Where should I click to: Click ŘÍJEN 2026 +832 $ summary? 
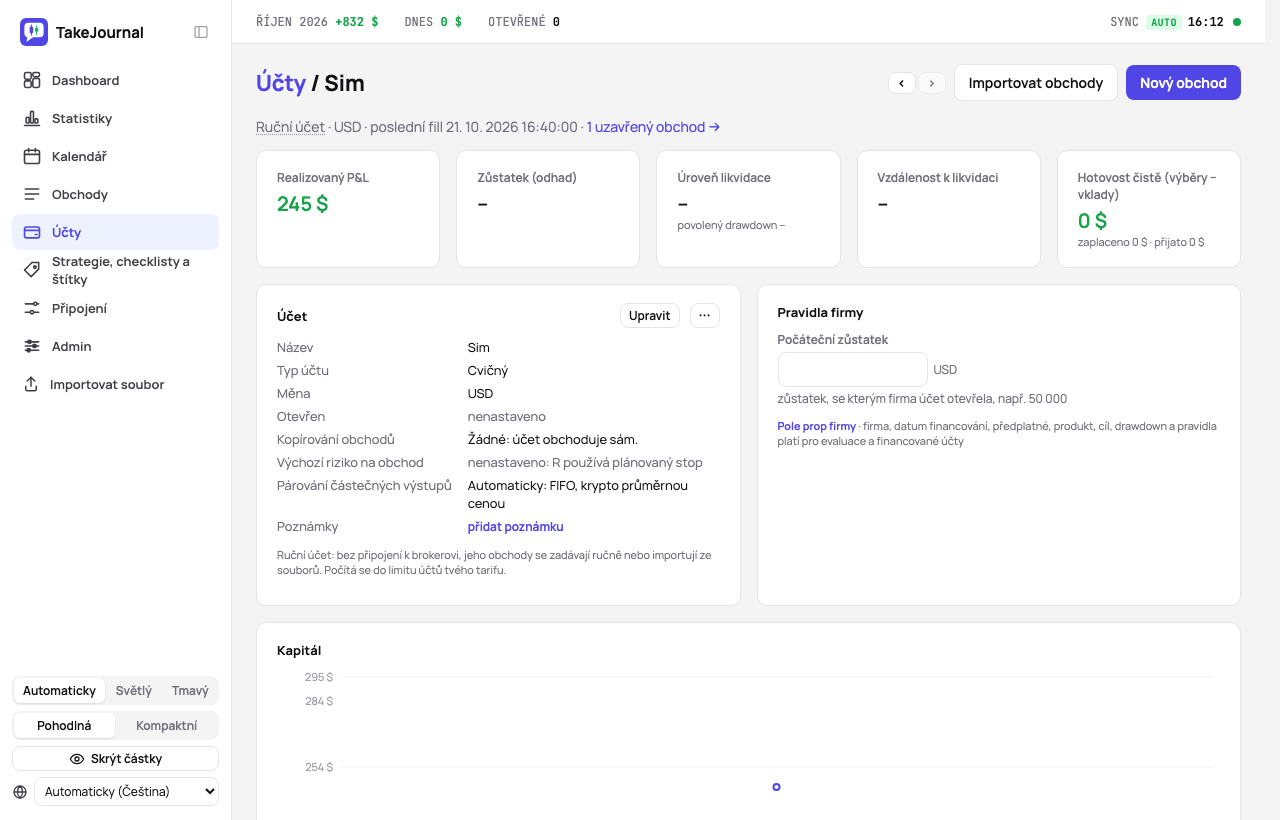pos(317,22)
